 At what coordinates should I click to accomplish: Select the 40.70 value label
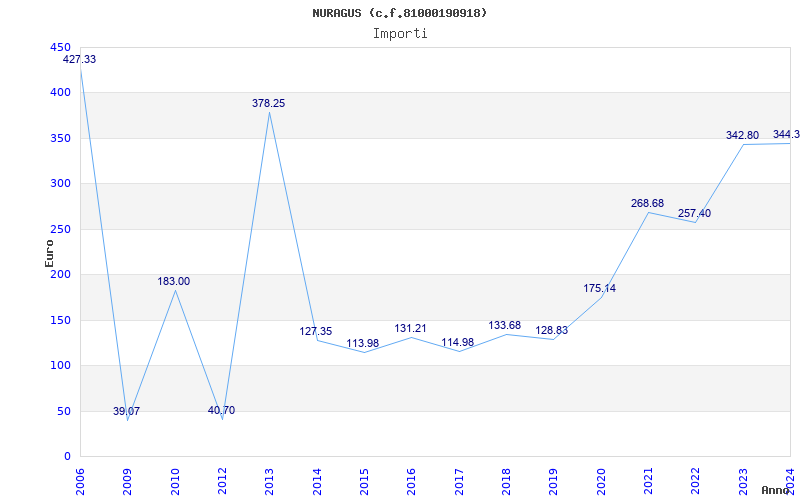tap(221, 410)
